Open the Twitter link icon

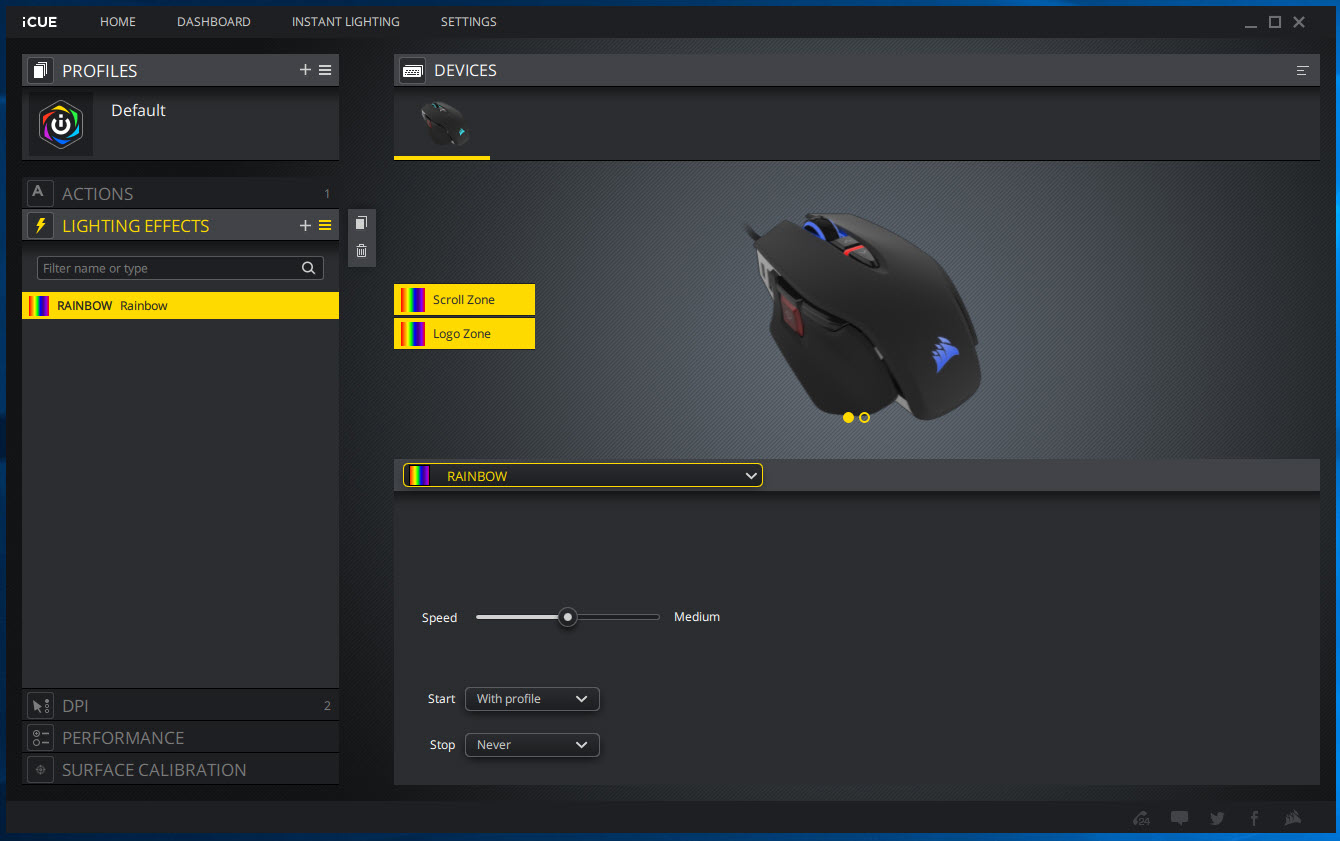pyautogui.click(x=1217, y=818)
